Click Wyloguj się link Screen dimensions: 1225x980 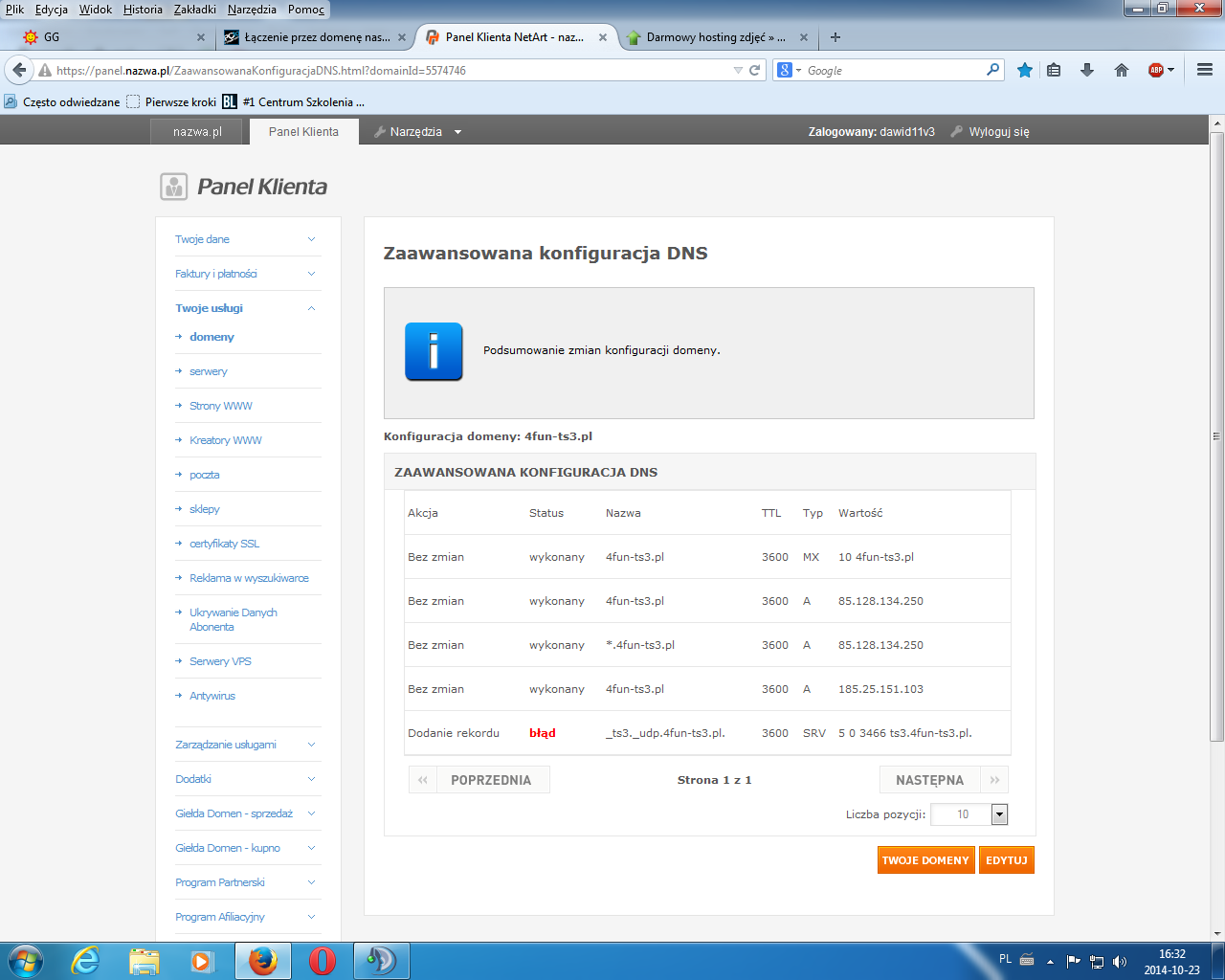999,131
